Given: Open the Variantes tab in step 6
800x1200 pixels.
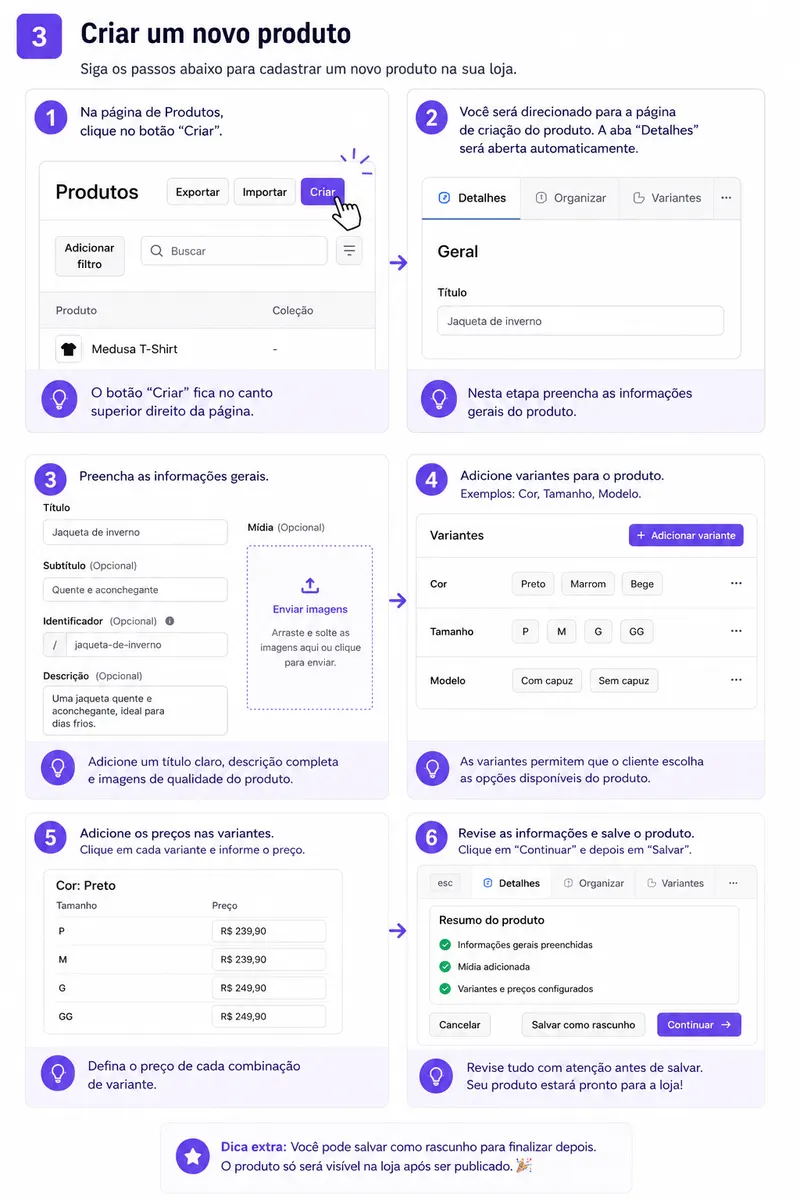Looking at the screenshot, I should (675, 883).
